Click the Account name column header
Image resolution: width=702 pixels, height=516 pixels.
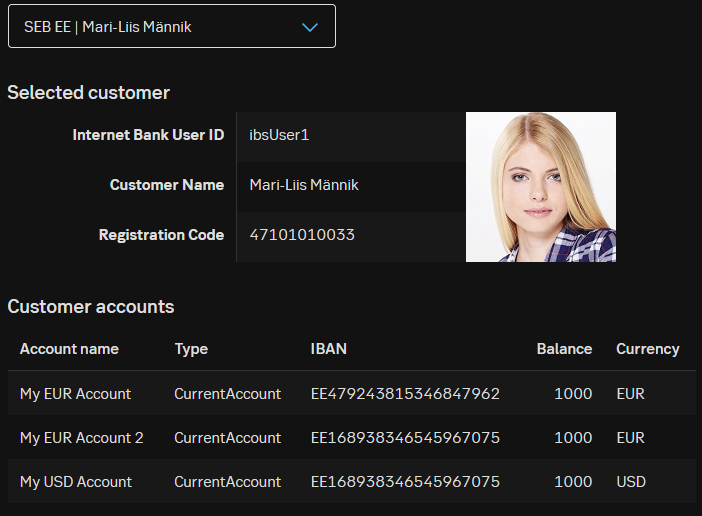point(69,349)
